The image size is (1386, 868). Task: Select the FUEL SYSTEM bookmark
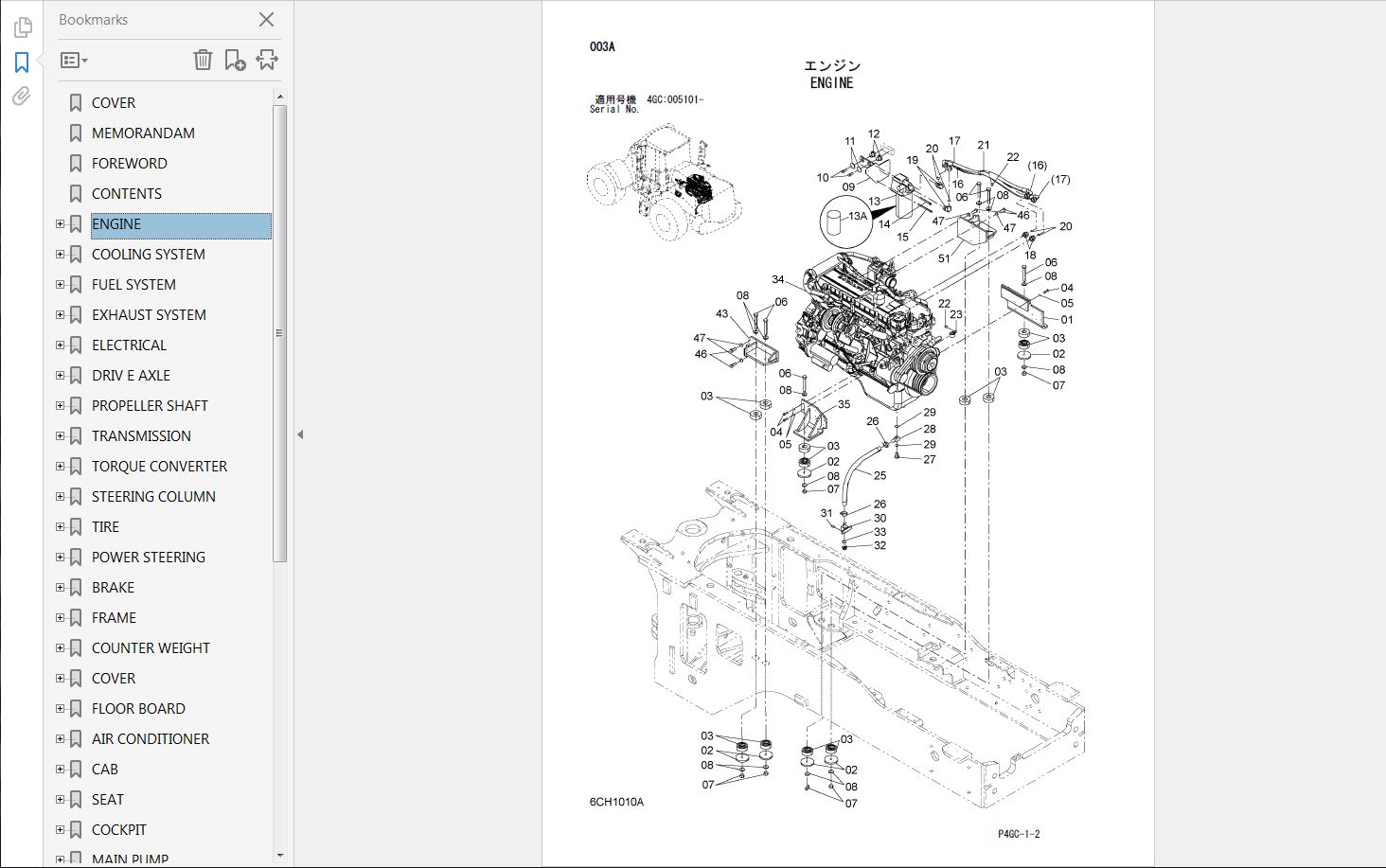[133, 285]
